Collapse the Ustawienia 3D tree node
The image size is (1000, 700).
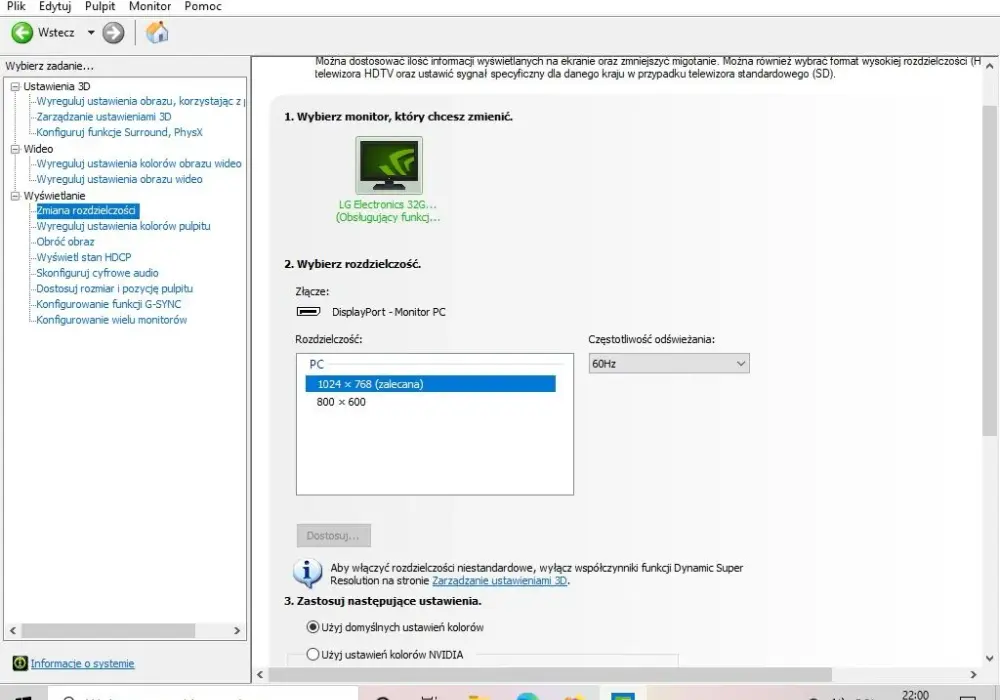15,86
